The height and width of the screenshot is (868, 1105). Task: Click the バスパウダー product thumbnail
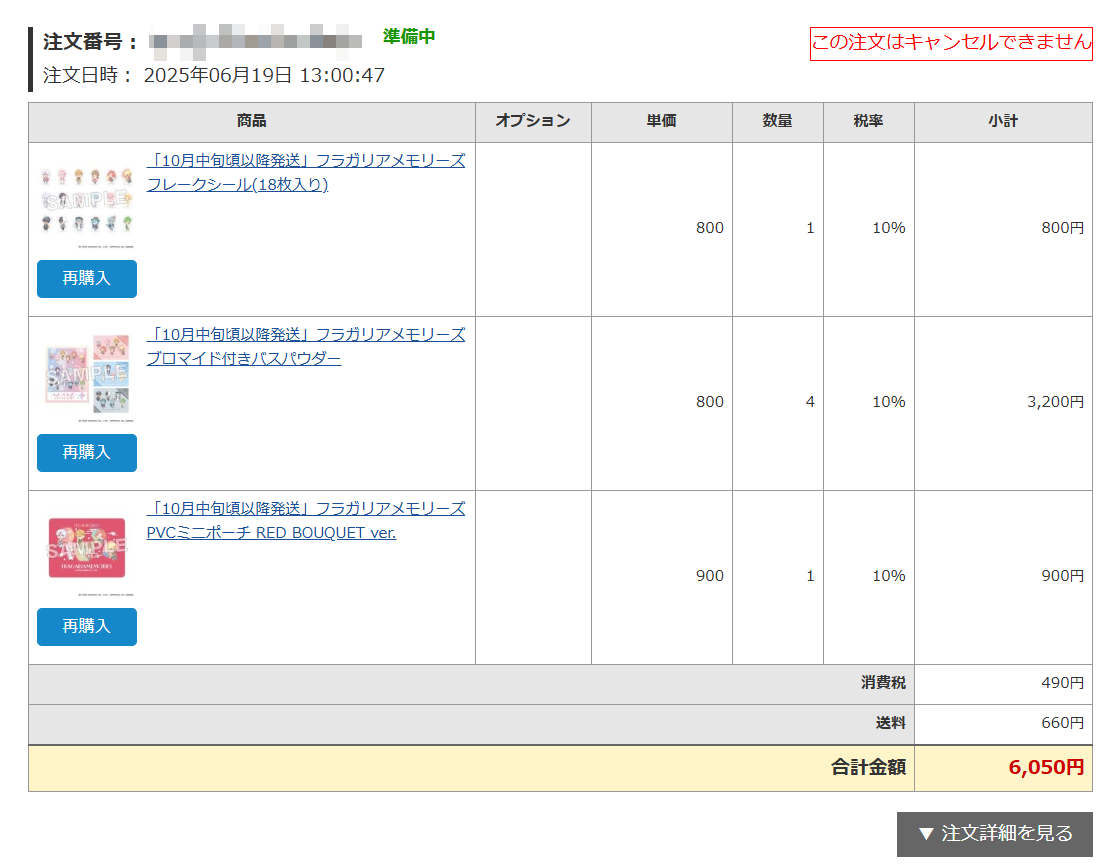pos(87,375)
